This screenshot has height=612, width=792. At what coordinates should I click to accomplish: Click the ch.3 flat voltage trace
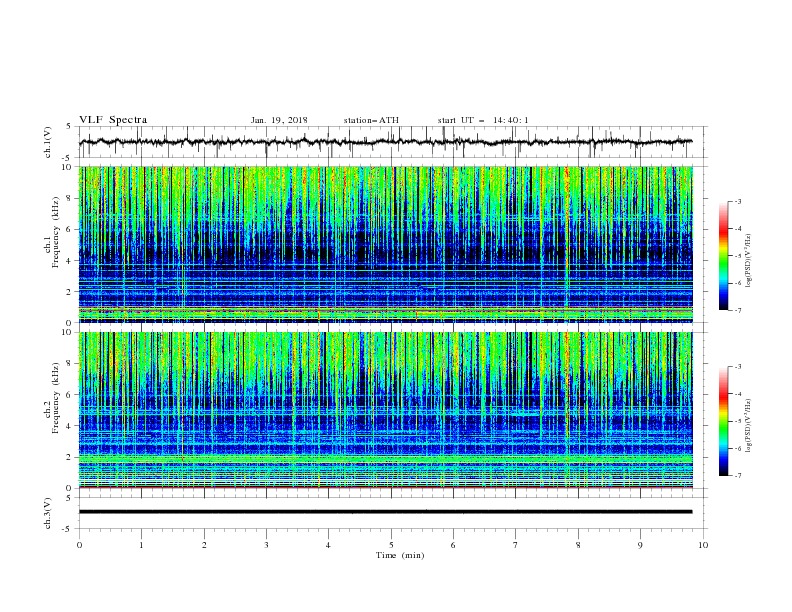pos(385,512)
